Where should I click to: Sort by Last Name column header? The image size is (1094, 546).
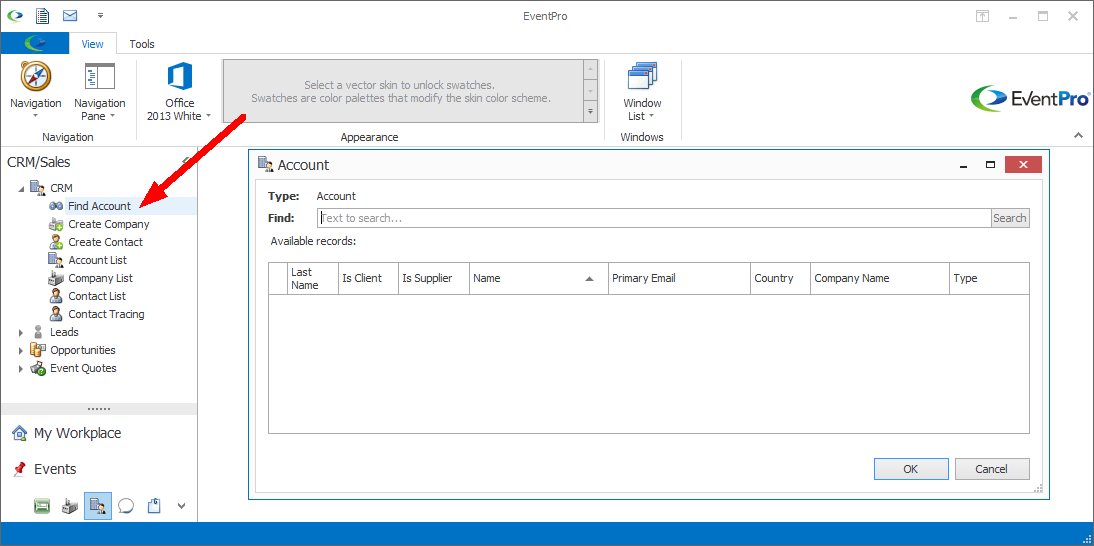click(x=313, y=278)
